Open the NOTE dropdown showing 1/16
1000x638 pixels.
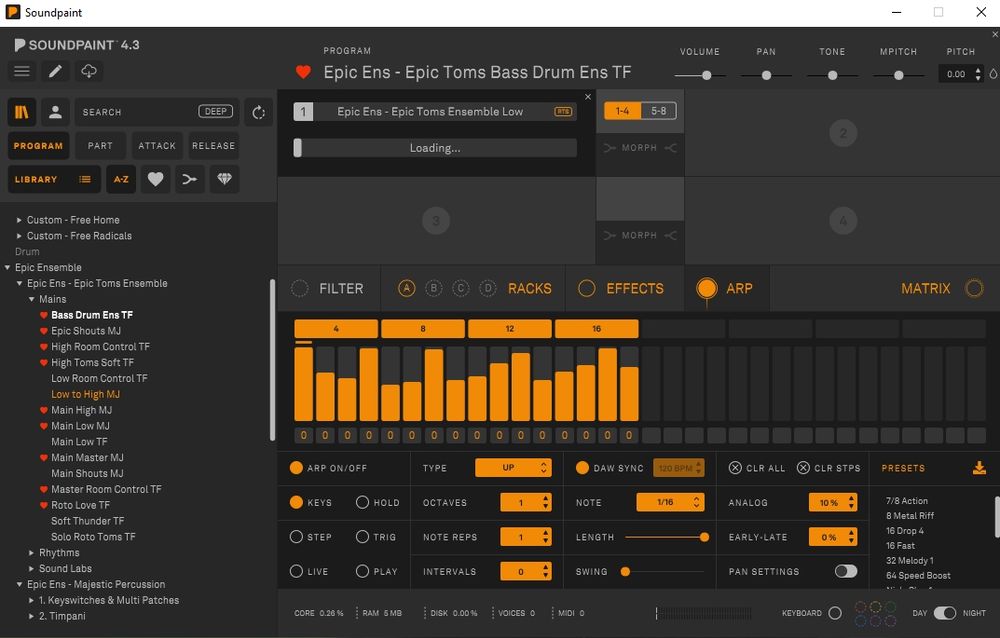point(670,502)
